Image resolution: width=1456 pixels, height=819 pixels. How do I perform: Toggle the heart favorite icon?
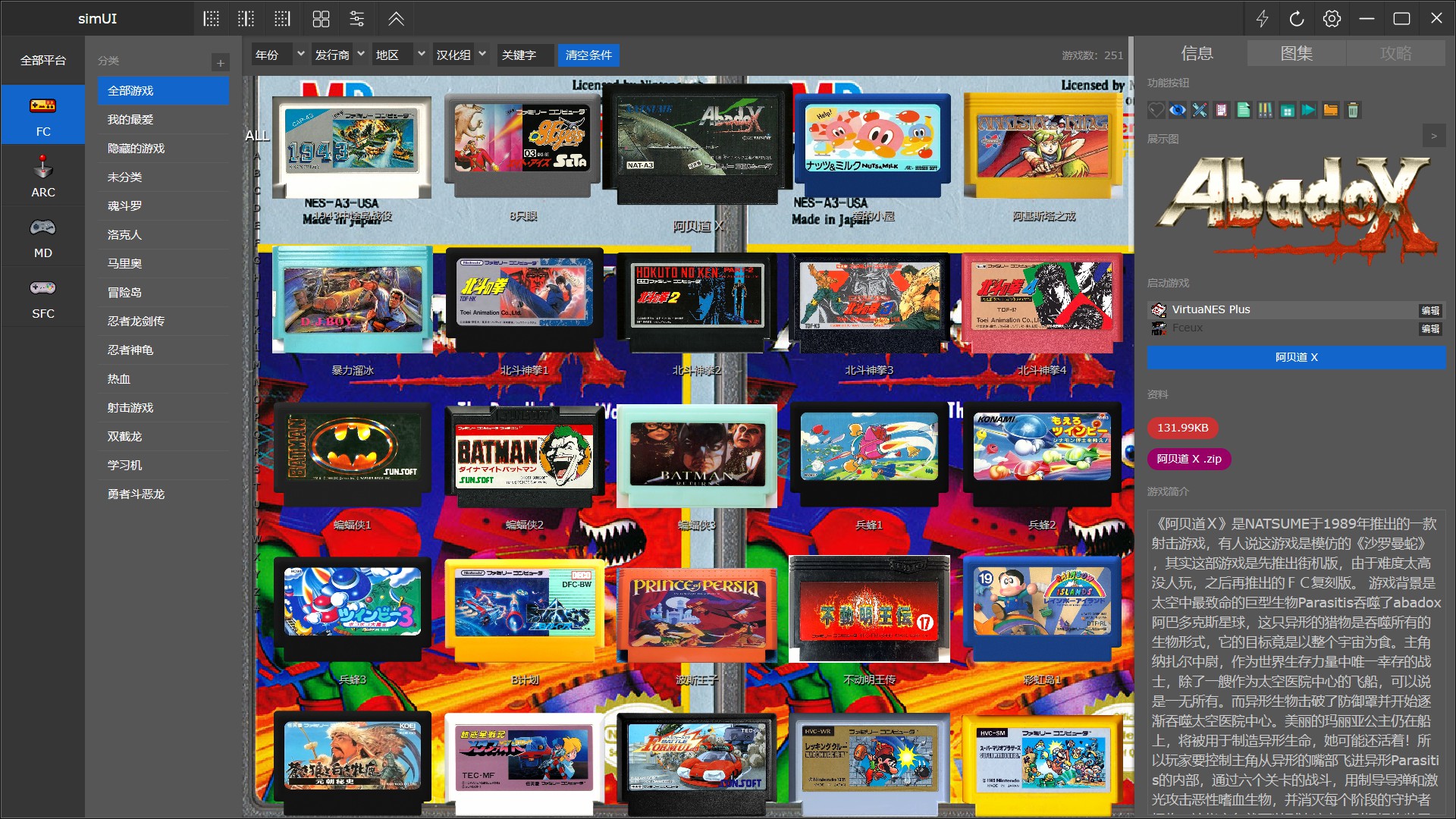coord(1156,111)
